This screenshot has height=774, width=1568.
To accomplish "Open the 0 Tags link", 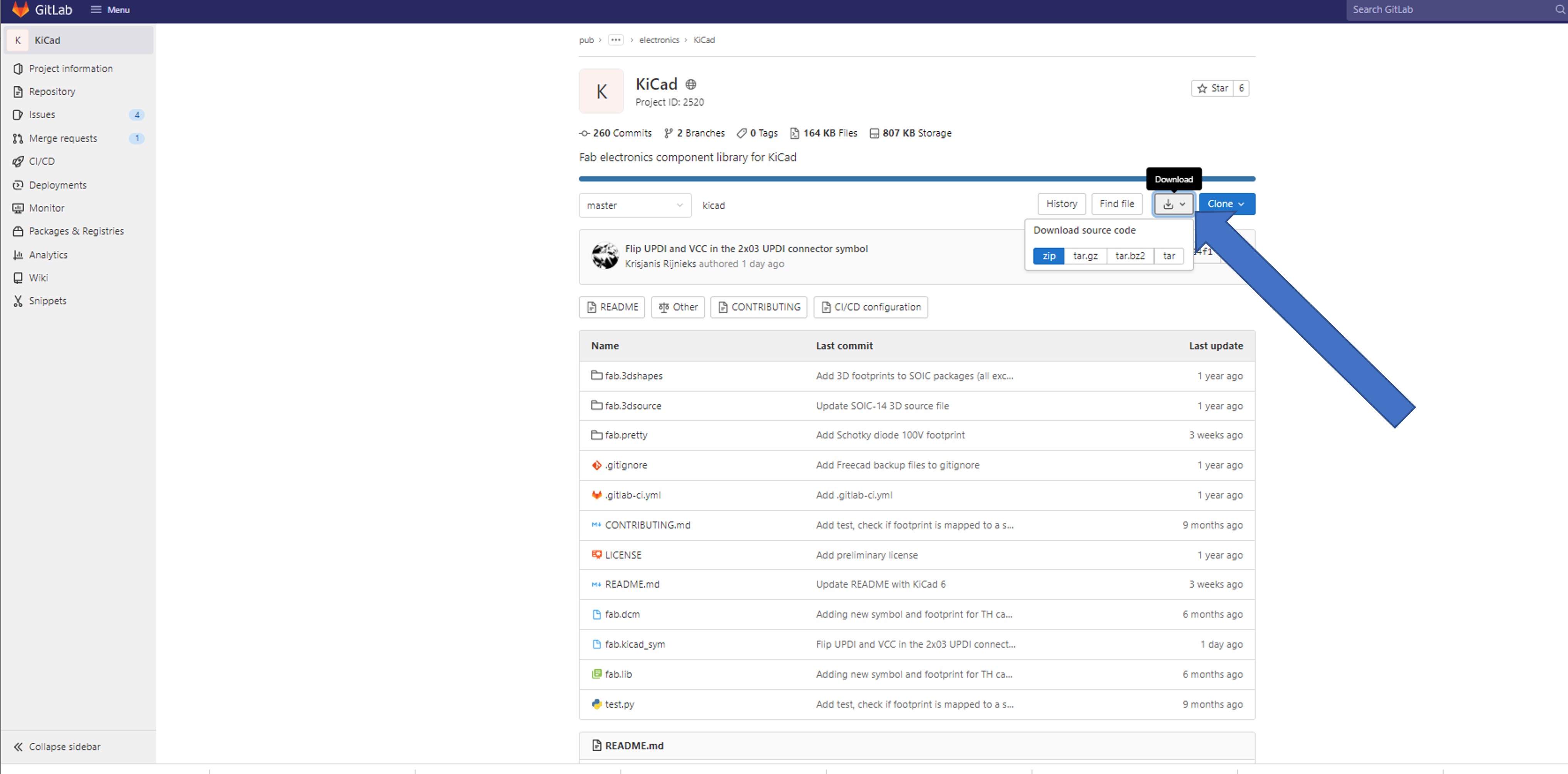I will pyautogui.click(x=757, y=133).
